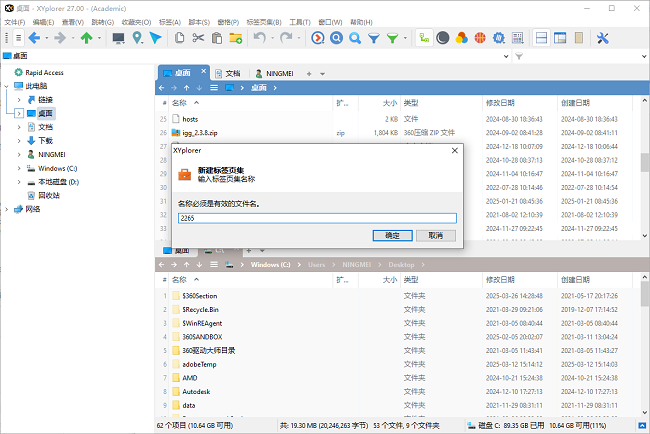The height and width of the screenshot is (434, 650).
Task: Toggle dark mode moon icon
Action: (x=443, y=38)
